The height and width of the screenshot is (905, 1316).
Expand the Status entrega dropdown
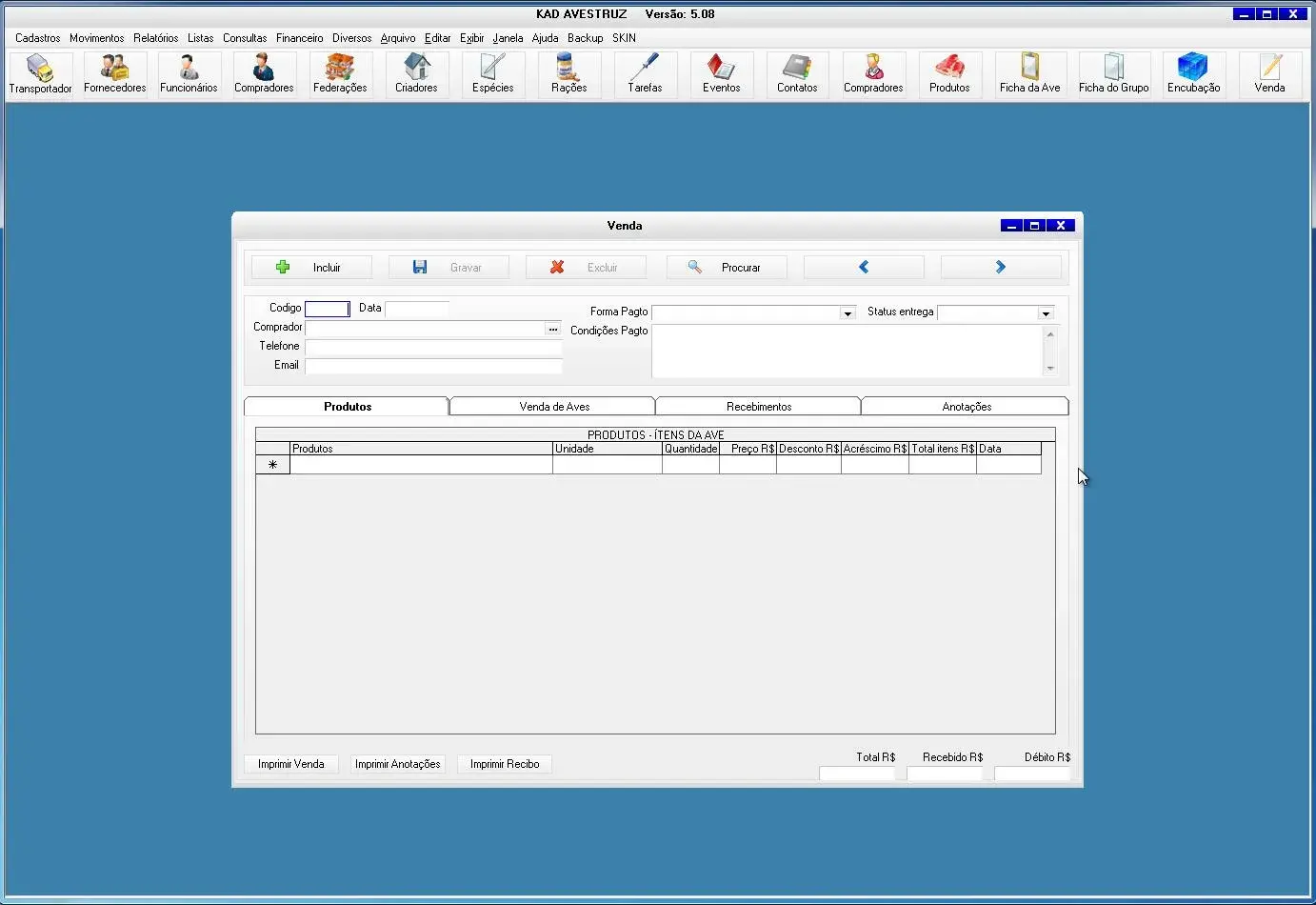click(x=1045, y=313)
